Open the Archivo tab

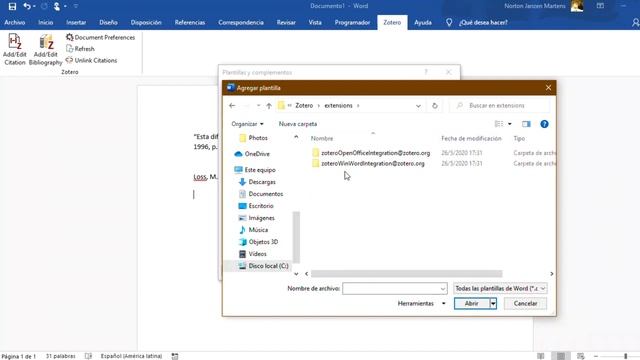pos(15,22)
